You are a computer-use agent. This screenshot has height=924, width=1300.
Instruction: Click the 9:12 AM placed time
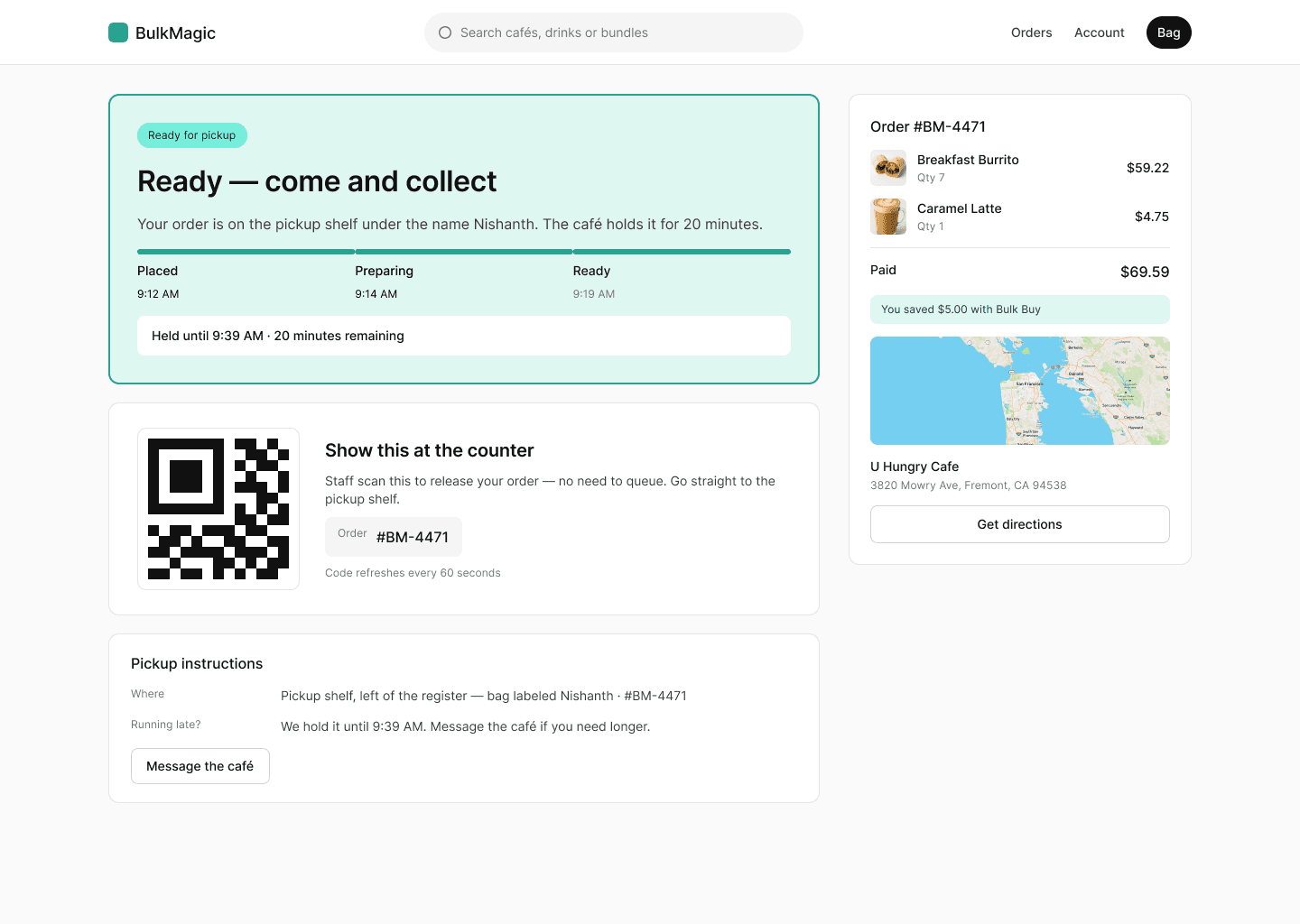pos(158,294)
